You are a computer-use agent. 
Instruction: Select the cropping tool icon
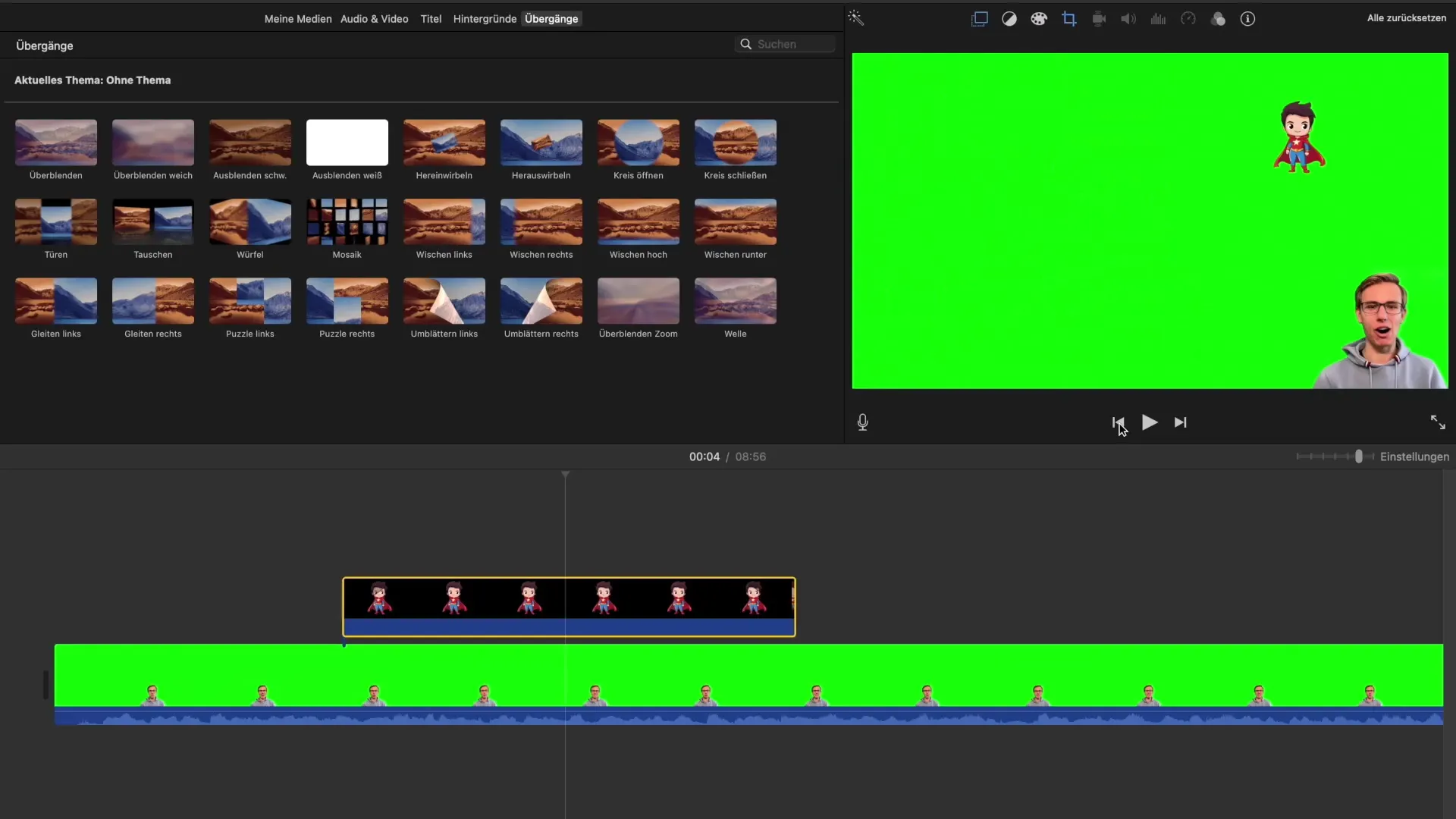pyautogui.click(x=1069, y=19)
